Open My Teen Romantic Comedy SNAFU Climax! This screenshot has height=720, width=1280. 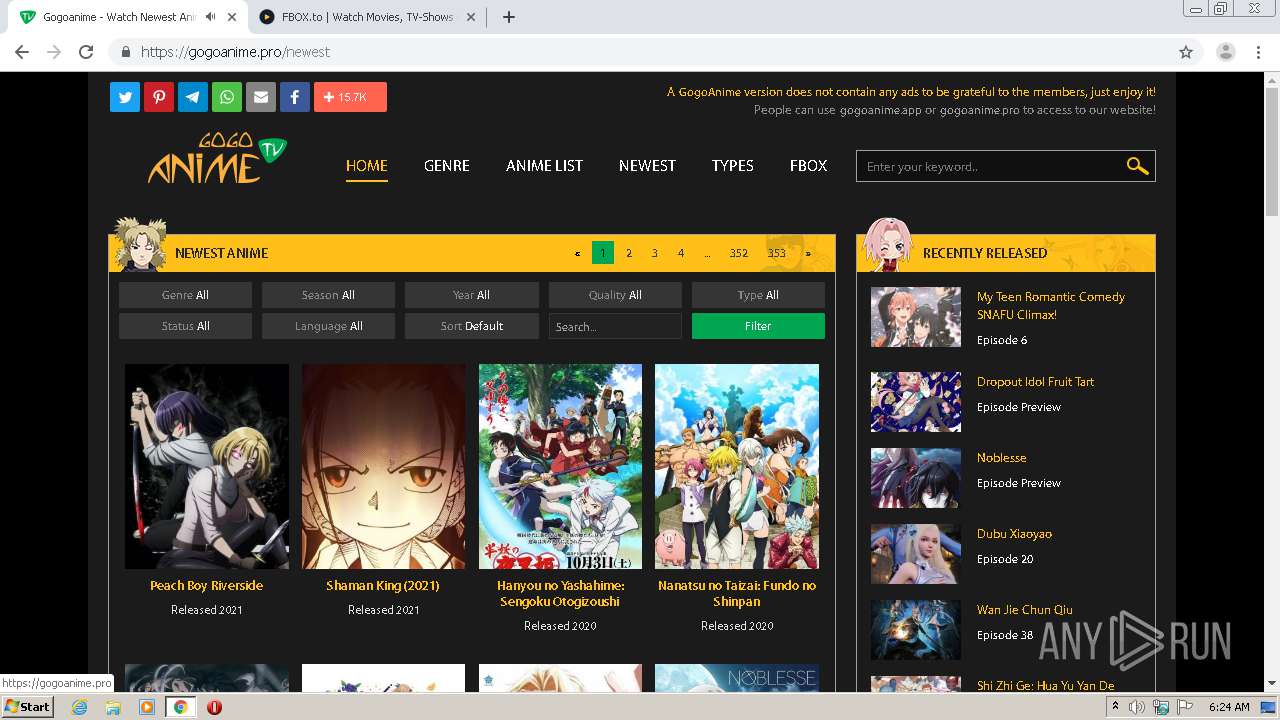click(1051, 305)
